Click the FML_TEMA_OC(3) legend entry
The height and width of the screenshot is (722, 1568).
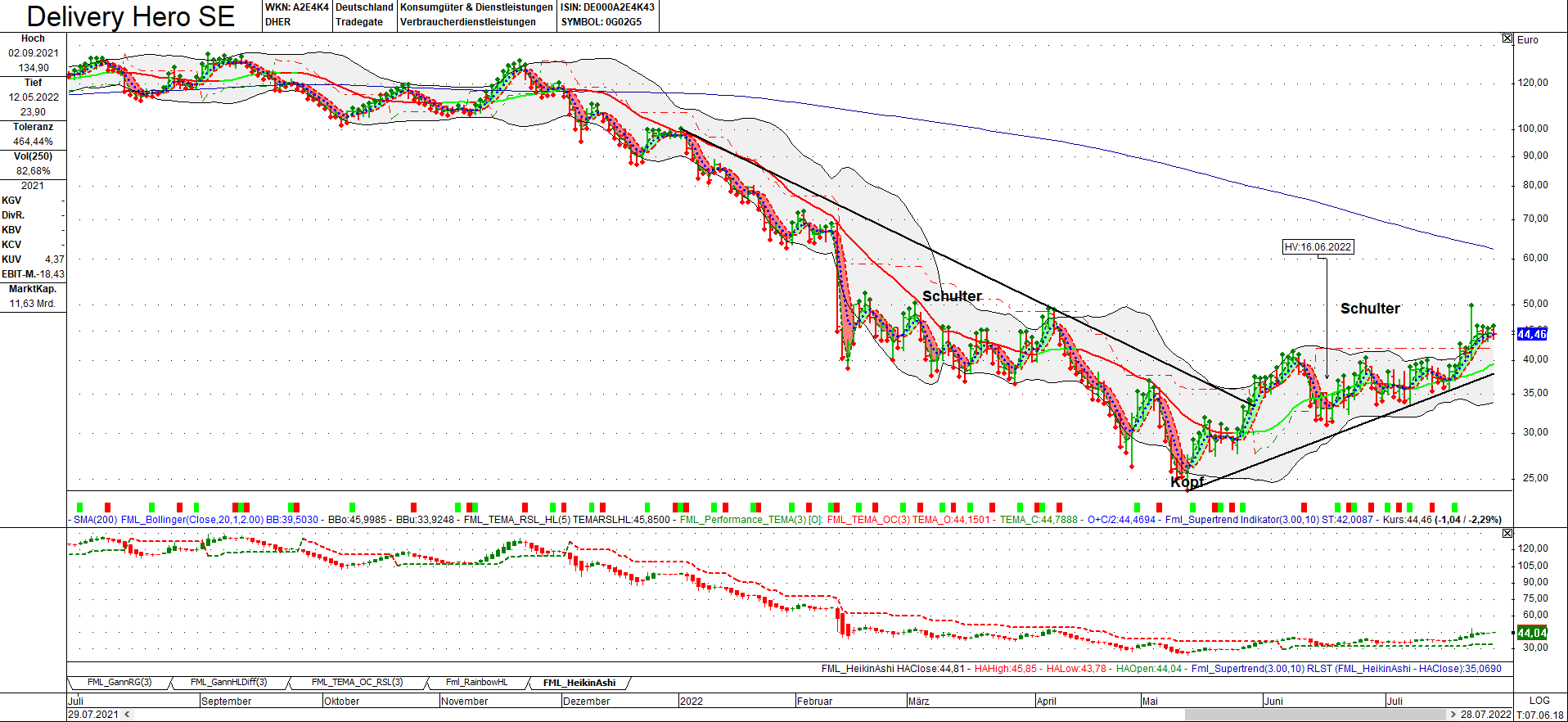tap(868, 520)
